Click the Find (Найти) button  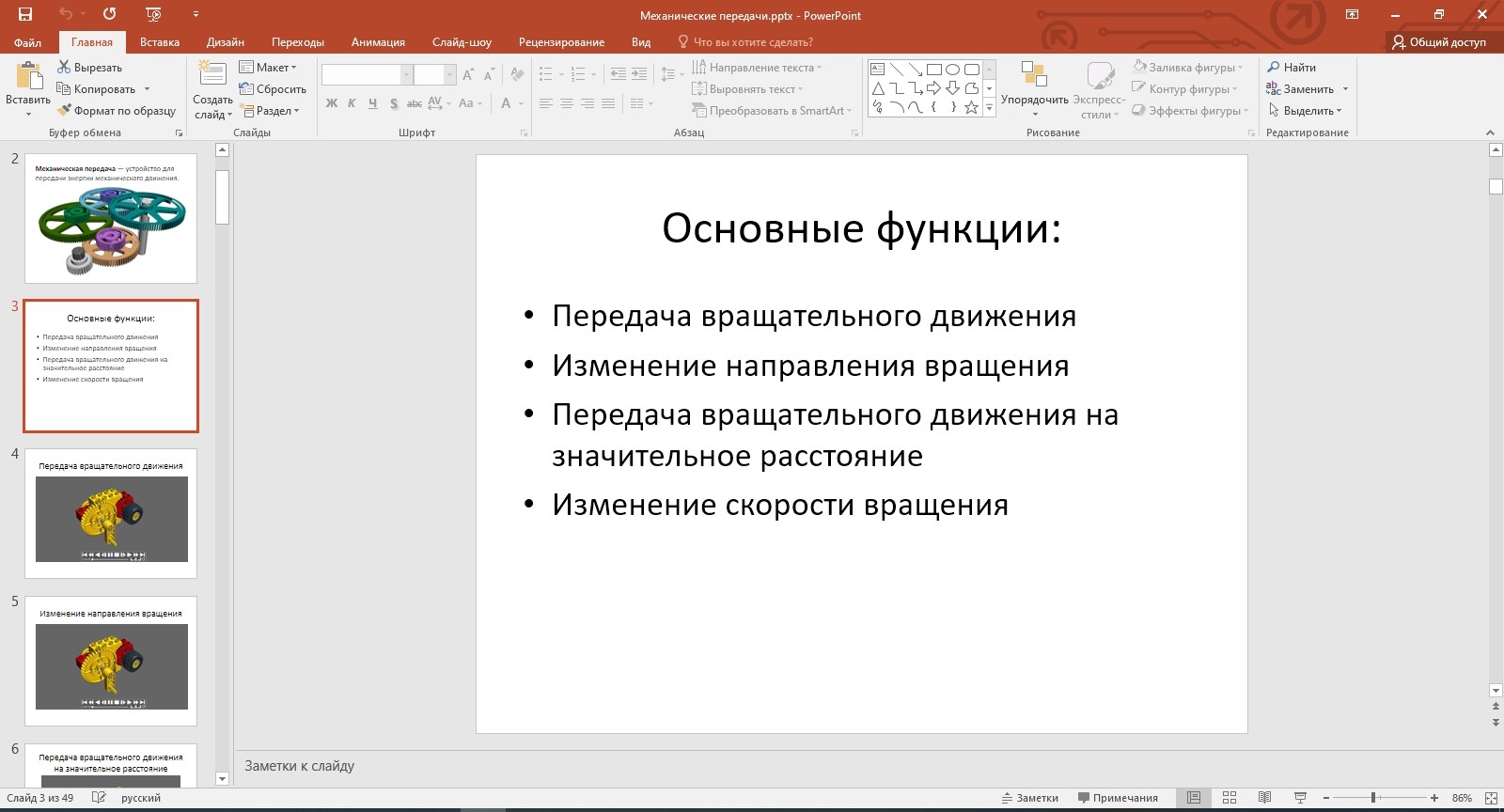coord(1292,68)
